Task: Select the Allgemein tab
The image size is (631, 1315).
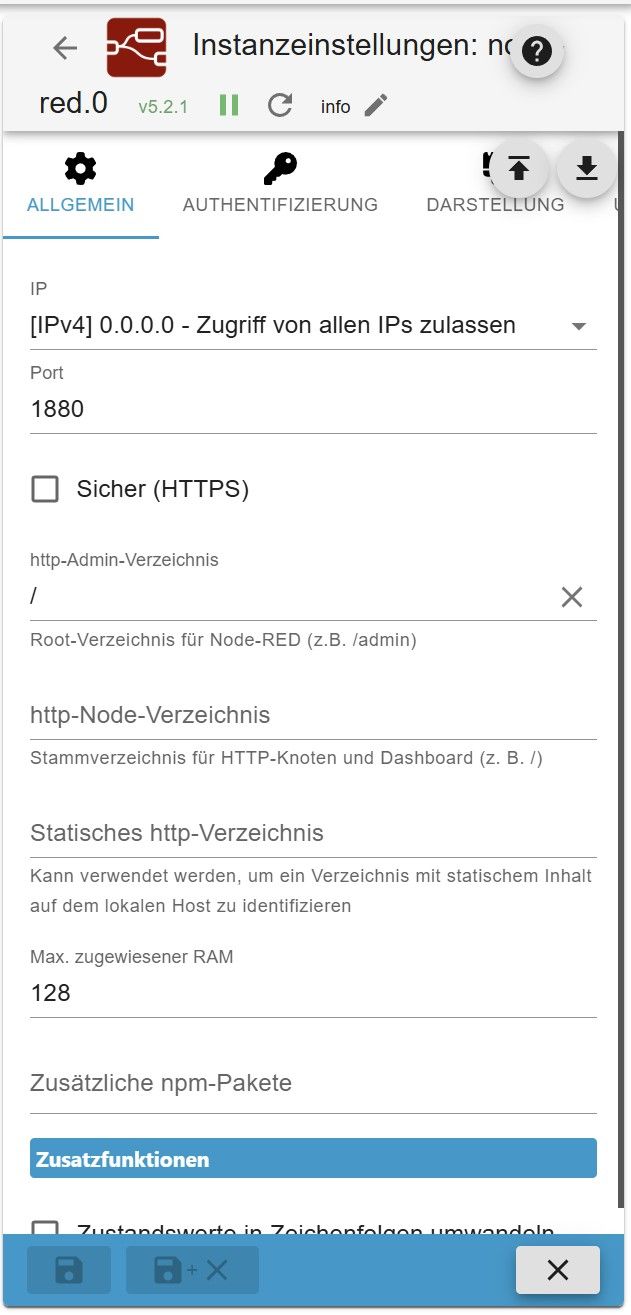Action: pyautogui.click(x=80, y=186)
